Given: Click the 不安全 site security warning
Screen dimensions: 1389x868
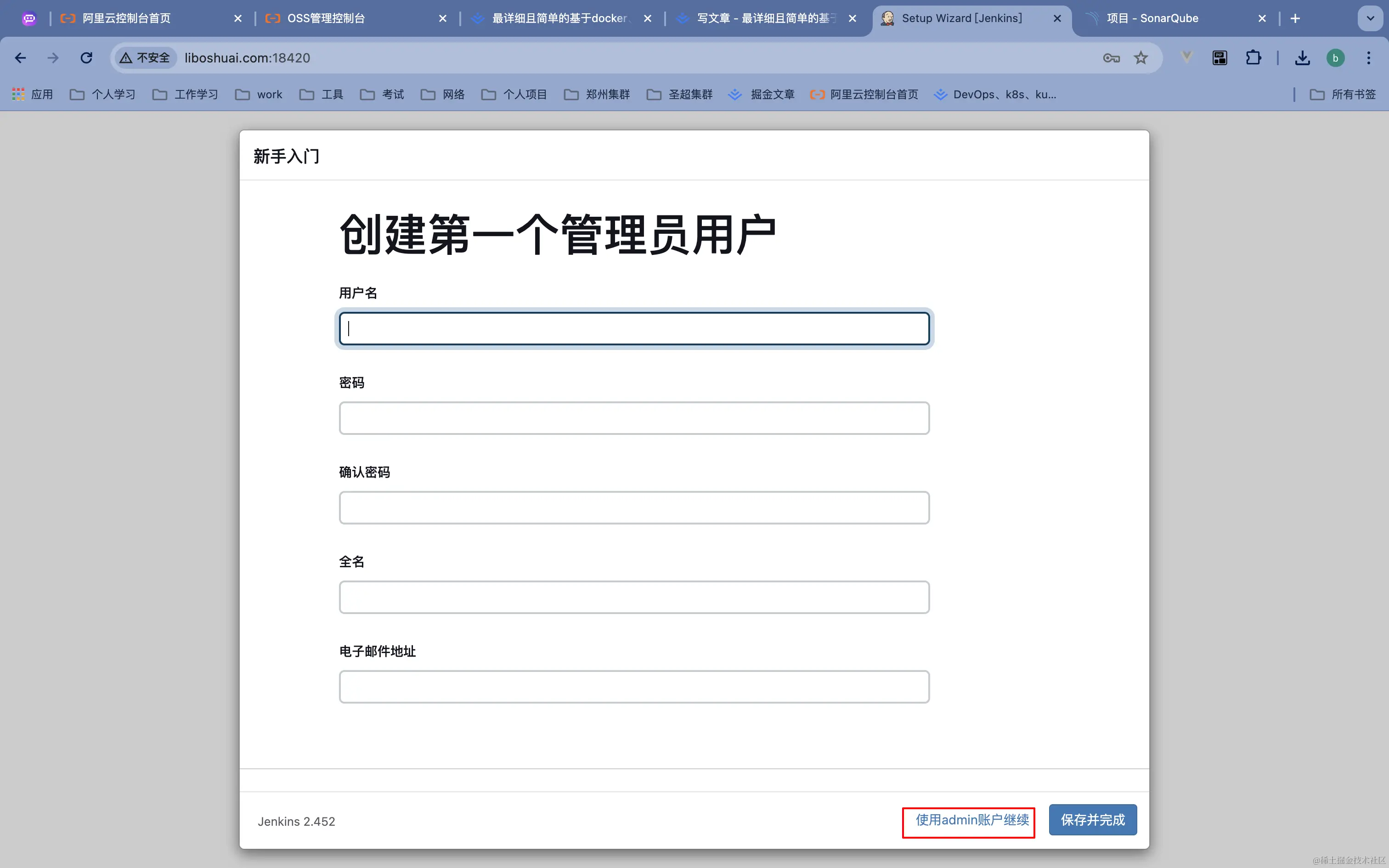Looking at the screenshot, I should [145, 58].
